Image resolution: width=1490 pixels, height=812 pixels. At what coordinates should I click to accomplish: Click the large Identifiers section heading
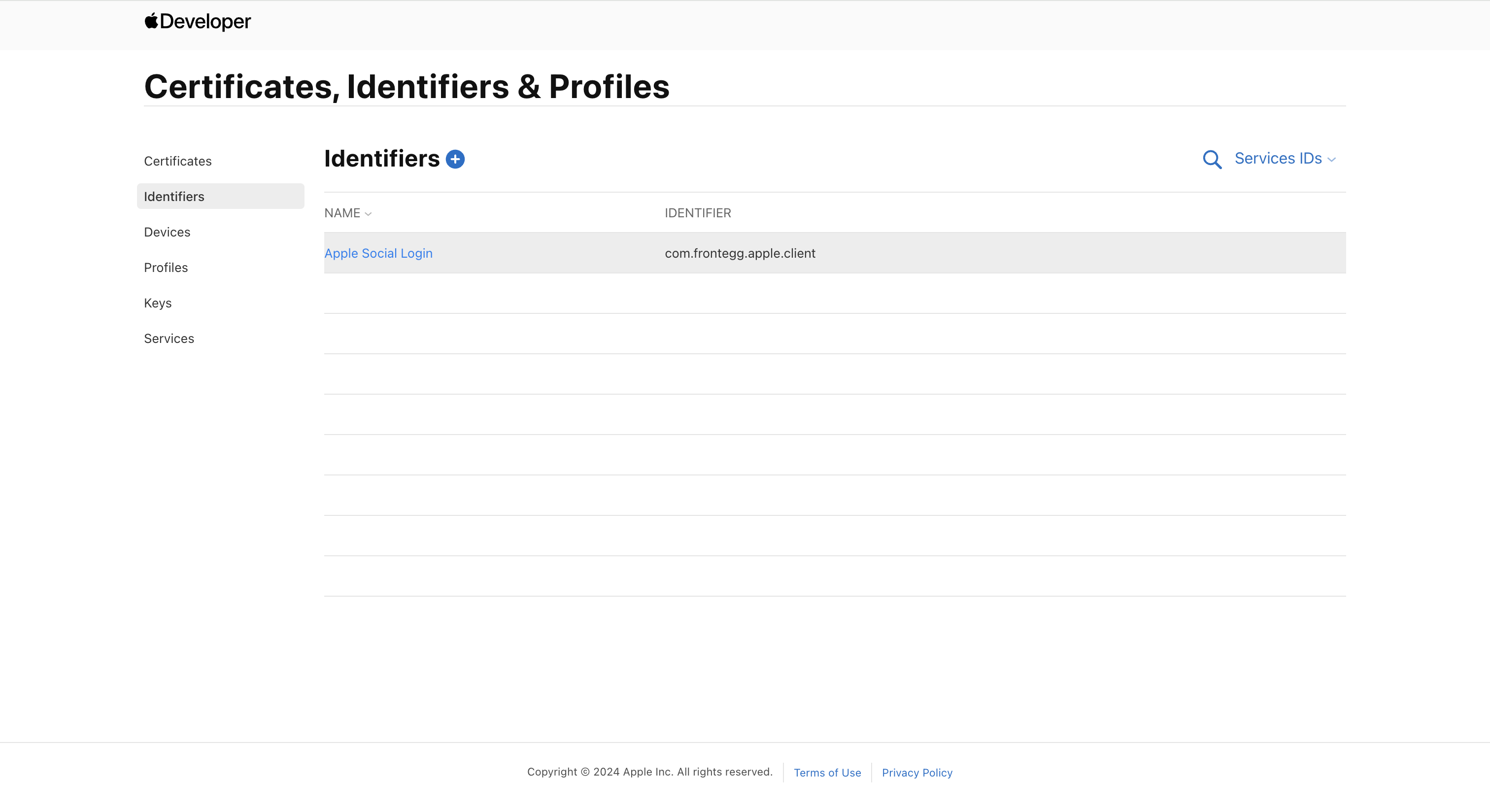(x=382, y=159)
